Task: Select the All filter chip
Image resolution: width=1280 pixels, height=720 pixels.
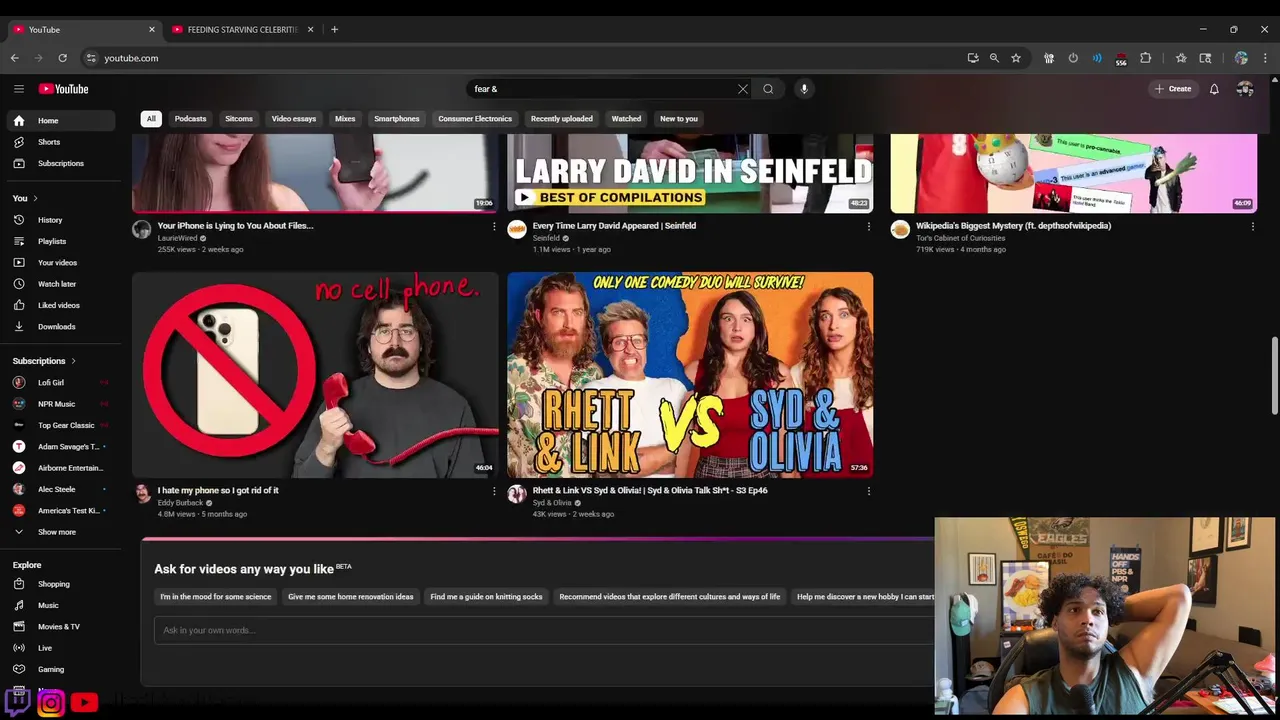Action: tap(151, 119)
